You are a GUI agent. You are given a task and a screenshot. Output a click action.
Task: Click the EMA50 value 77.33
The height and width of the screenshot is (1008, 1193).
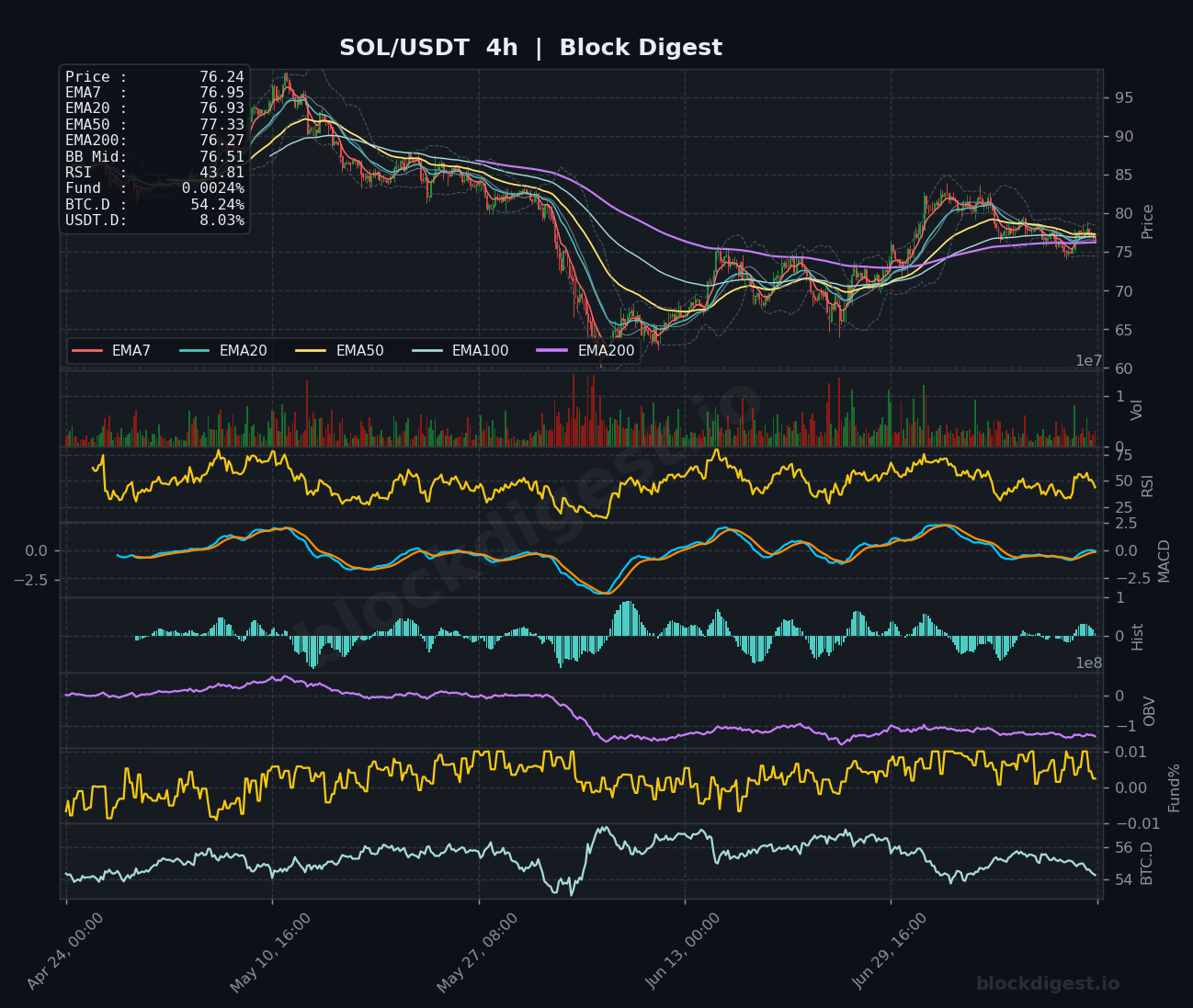click(x=222, y=125)
